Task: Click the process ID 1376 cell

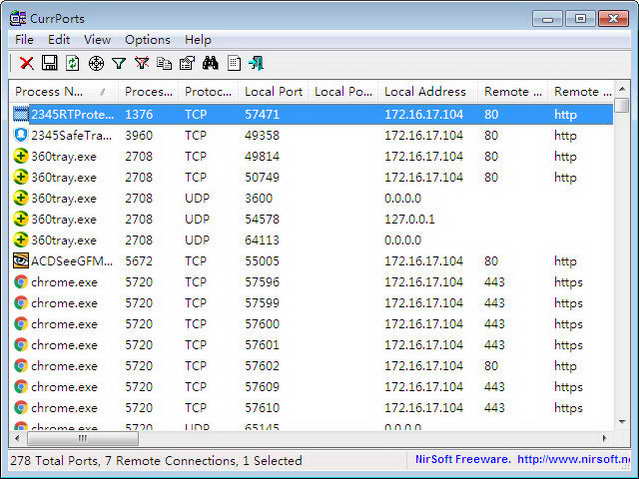Action: 139,115
